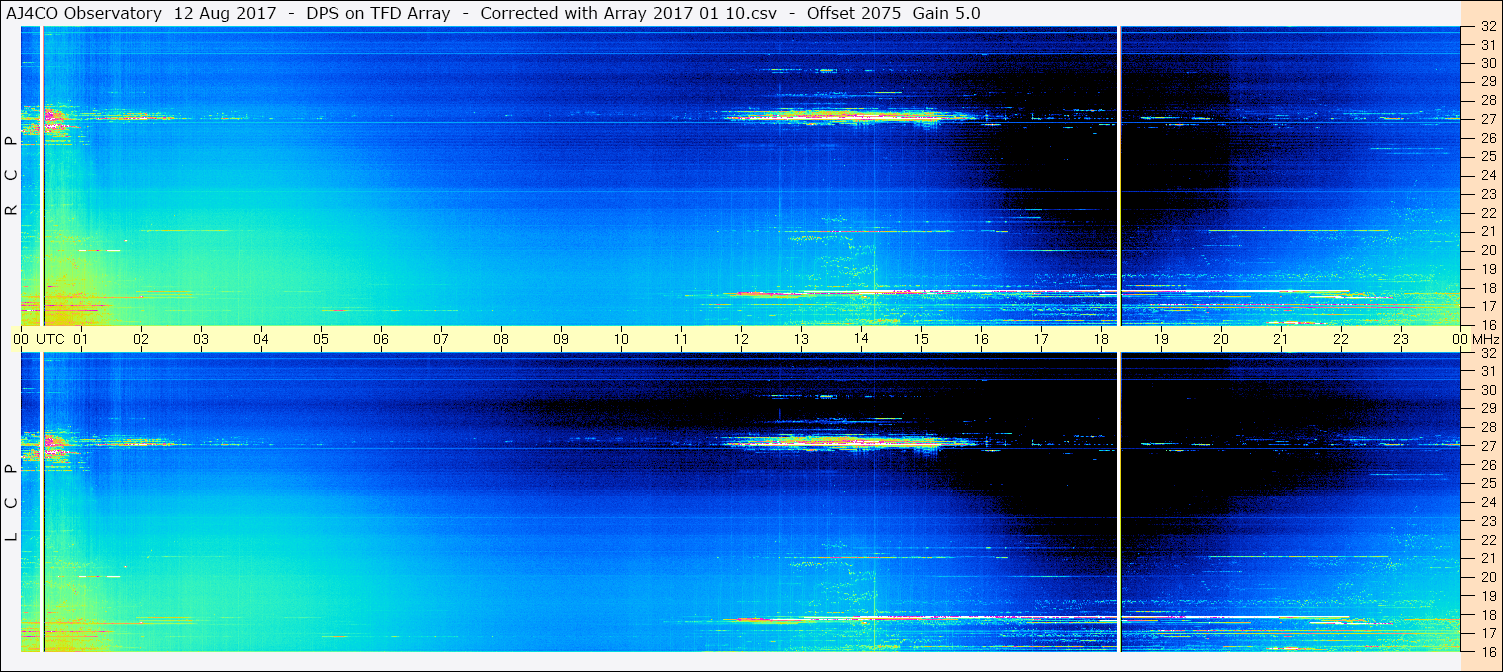Pick the "16" hour label on the time axis
Screen dimensions: 1503x672
click(x=981, y=339)
